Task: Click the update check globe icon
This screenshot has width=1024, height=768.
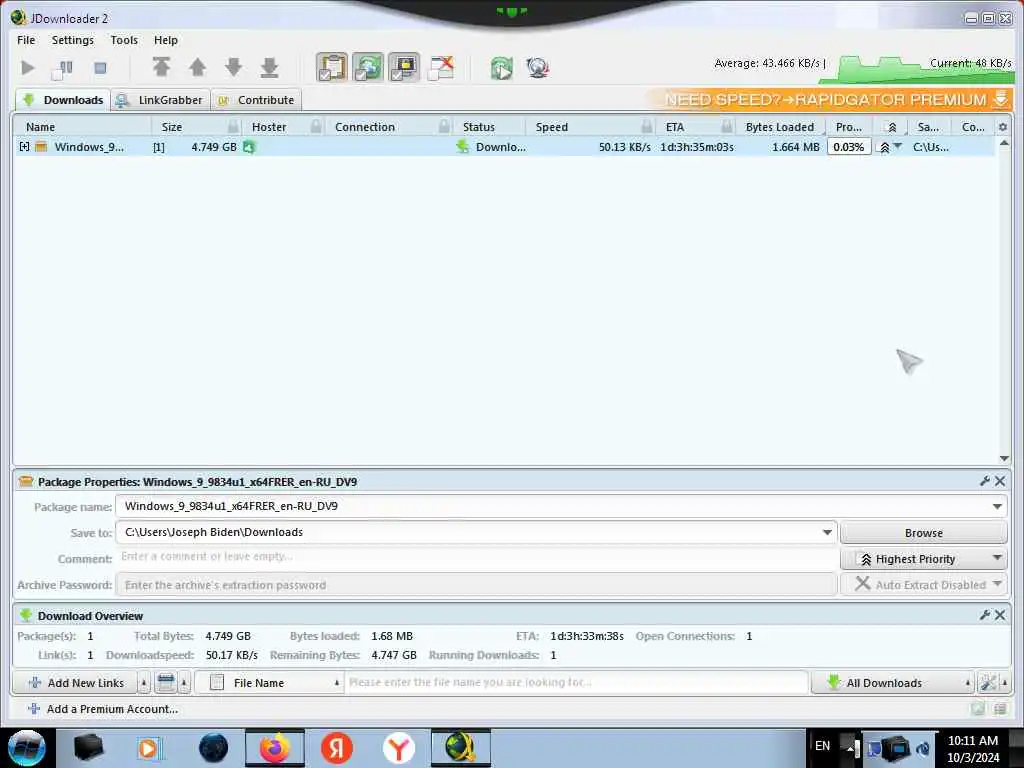Action: (x=537, y=68)
